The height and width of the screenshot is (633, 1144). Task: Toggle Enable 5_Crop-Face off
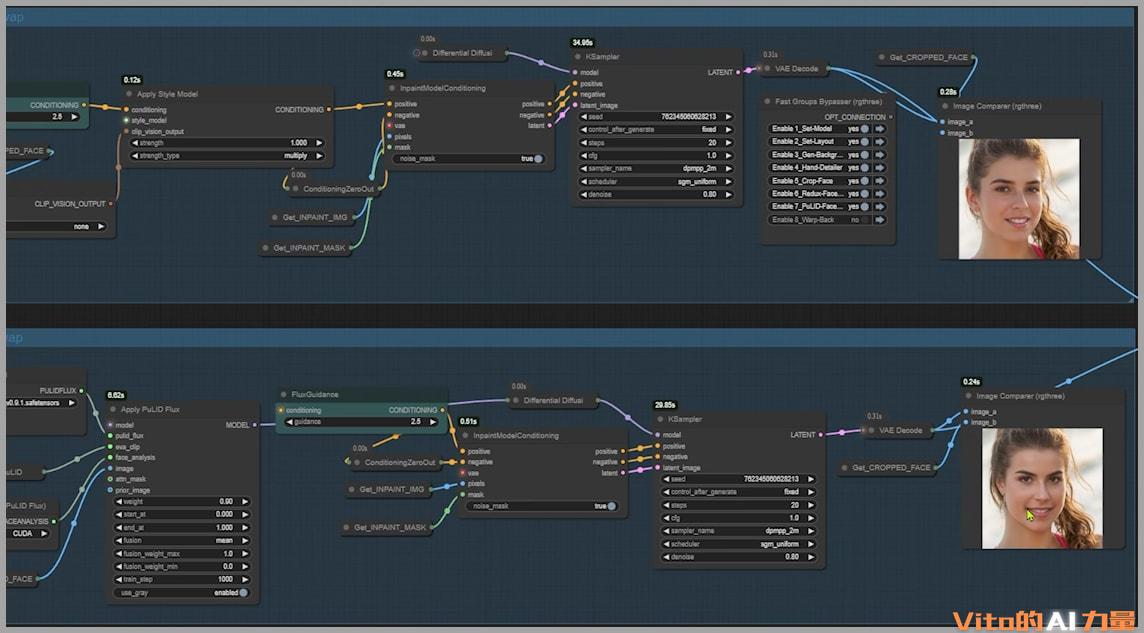point(865,181)
